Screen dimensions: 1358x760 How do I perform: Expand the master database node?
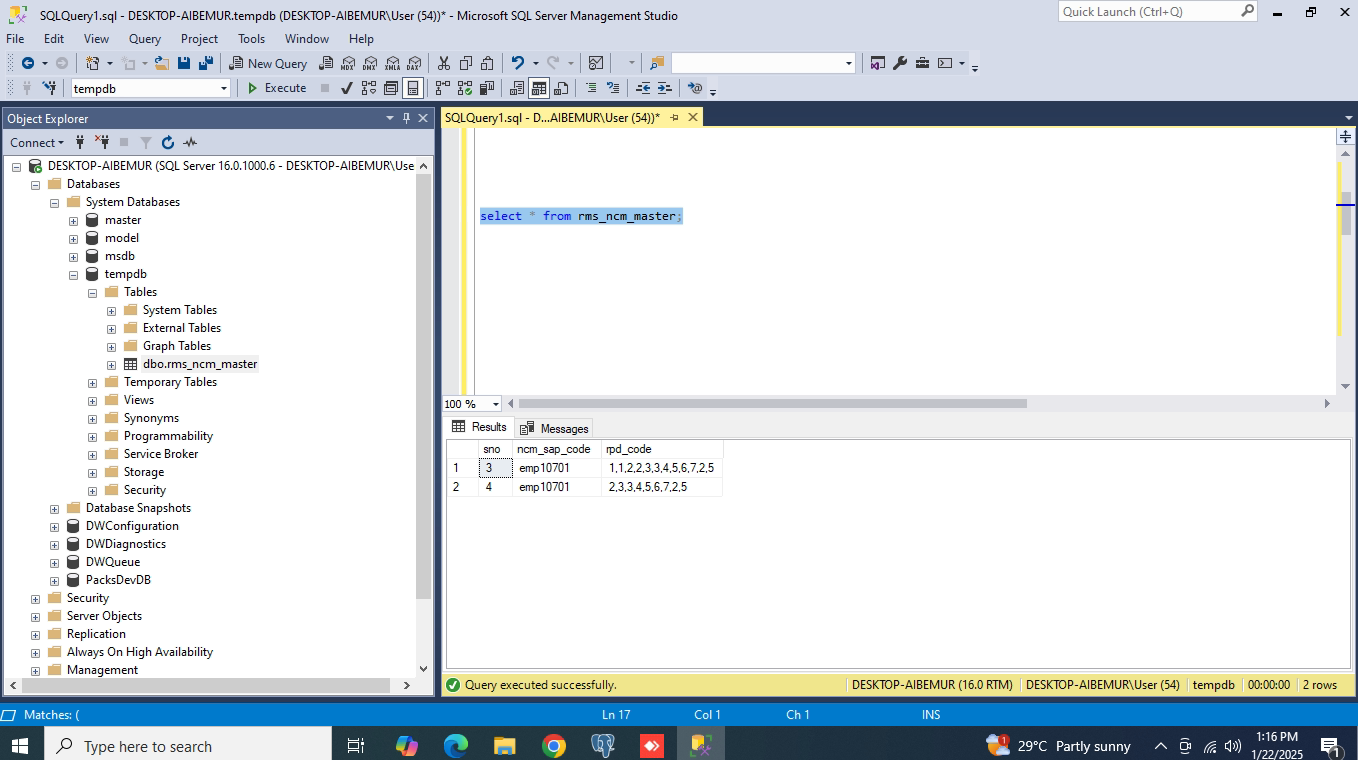[74, 220]
